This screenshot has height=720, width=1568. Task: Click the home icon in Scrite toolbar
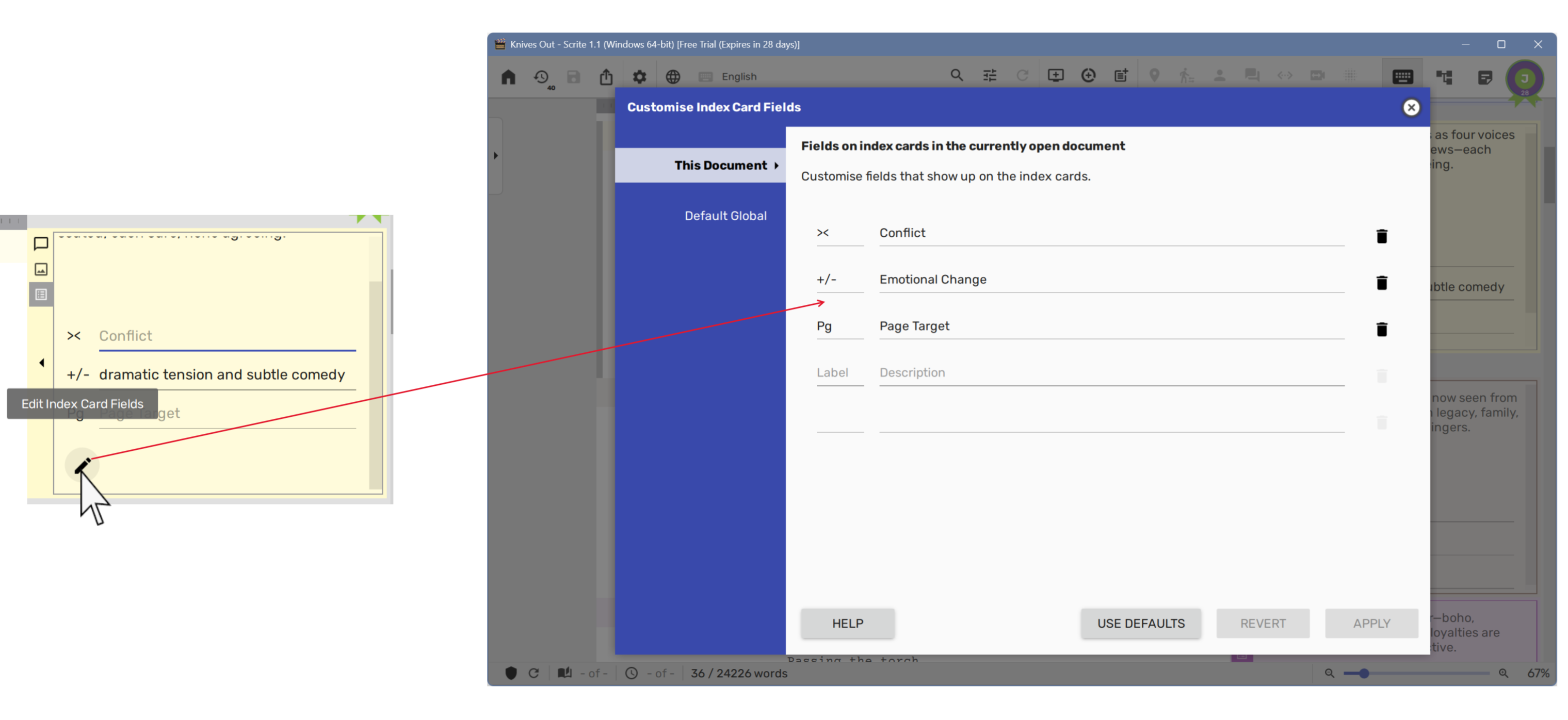508,77
